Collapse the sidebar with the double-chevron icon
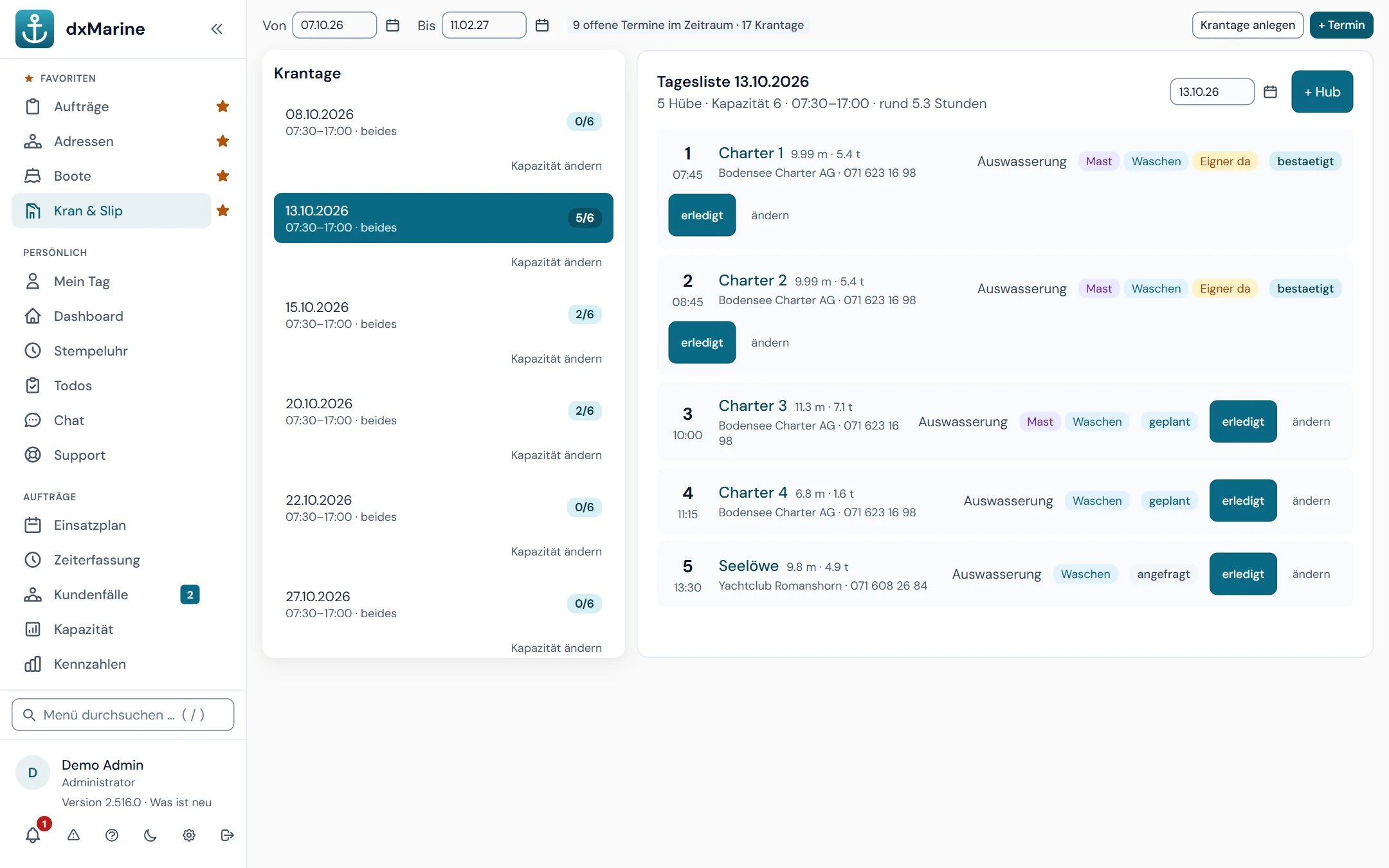The image size is (1389, 868). pyautogui.click(x=217, y=29)
